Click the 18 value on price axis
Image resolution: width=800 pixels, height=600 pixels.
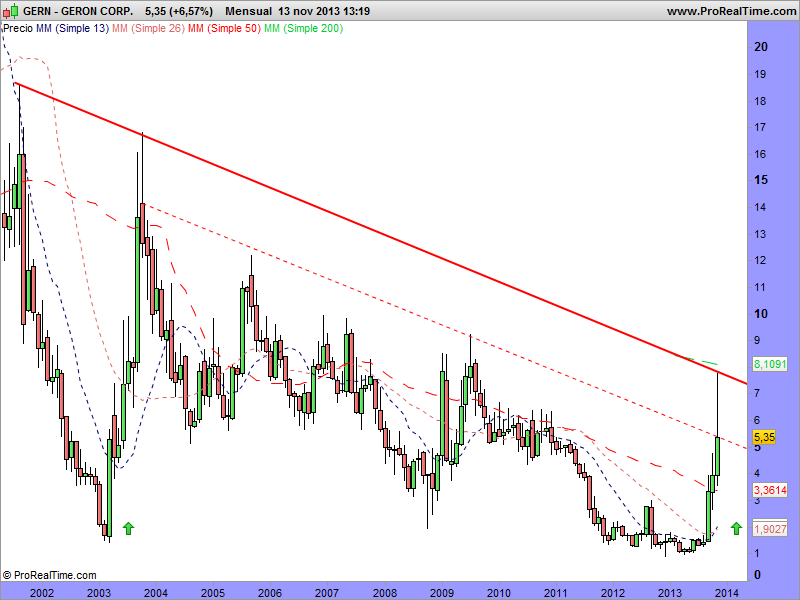760,101
